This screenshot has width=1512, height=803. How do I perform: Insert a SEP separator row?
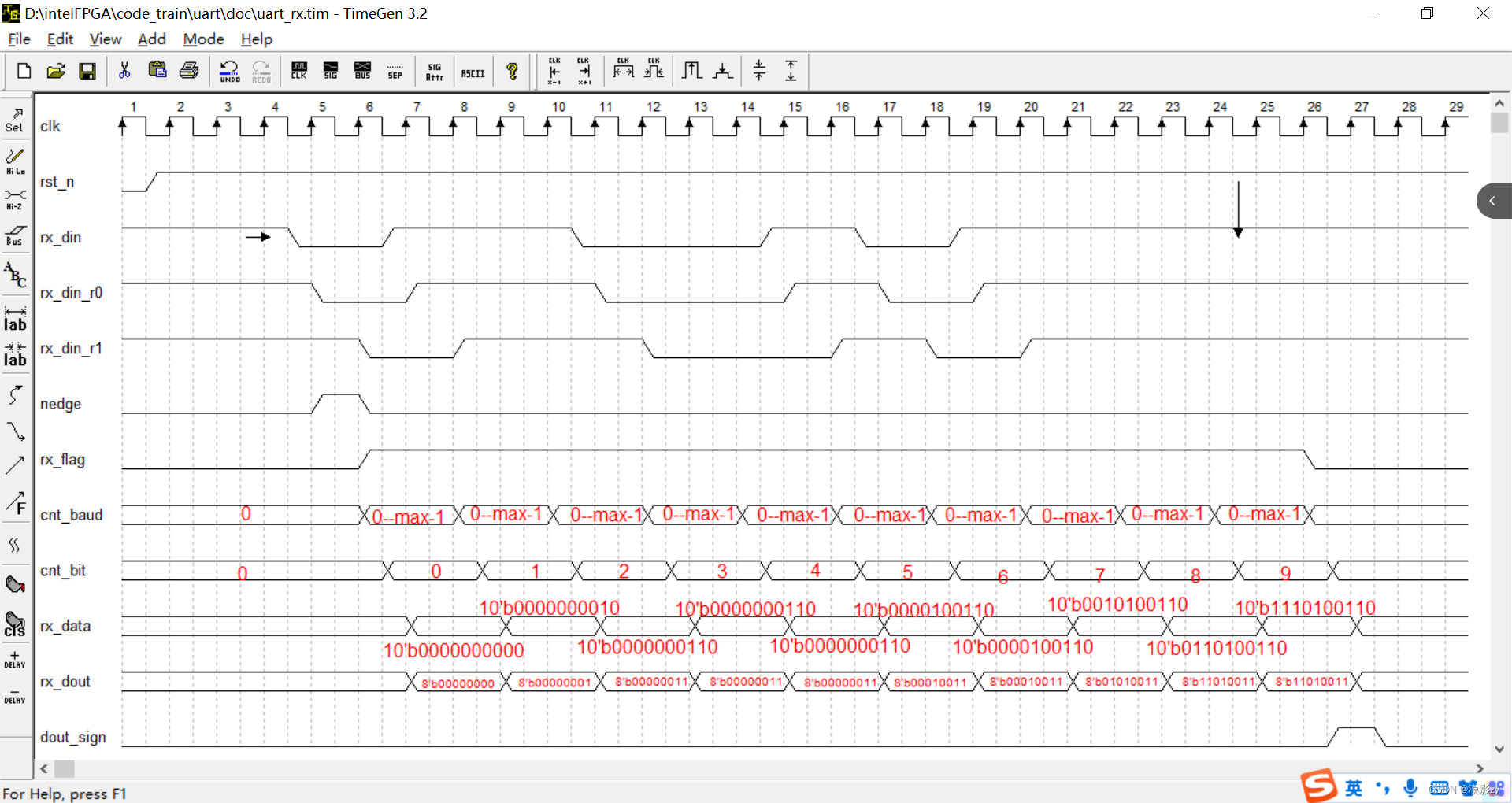tap(395, 71)
